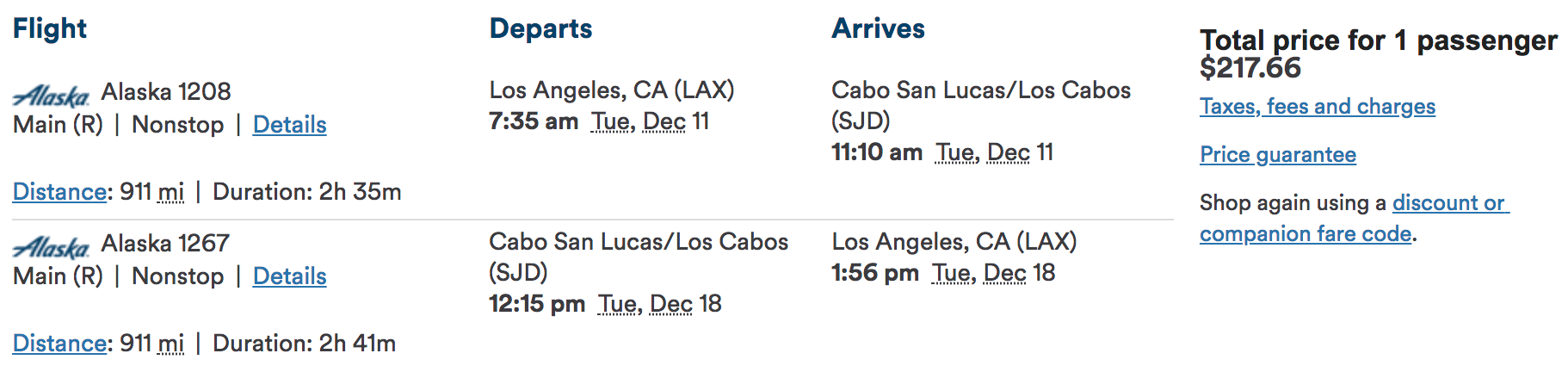
Task: Click 'mi' abbreviation in second flight distance
Action: [x=171, y=344]
